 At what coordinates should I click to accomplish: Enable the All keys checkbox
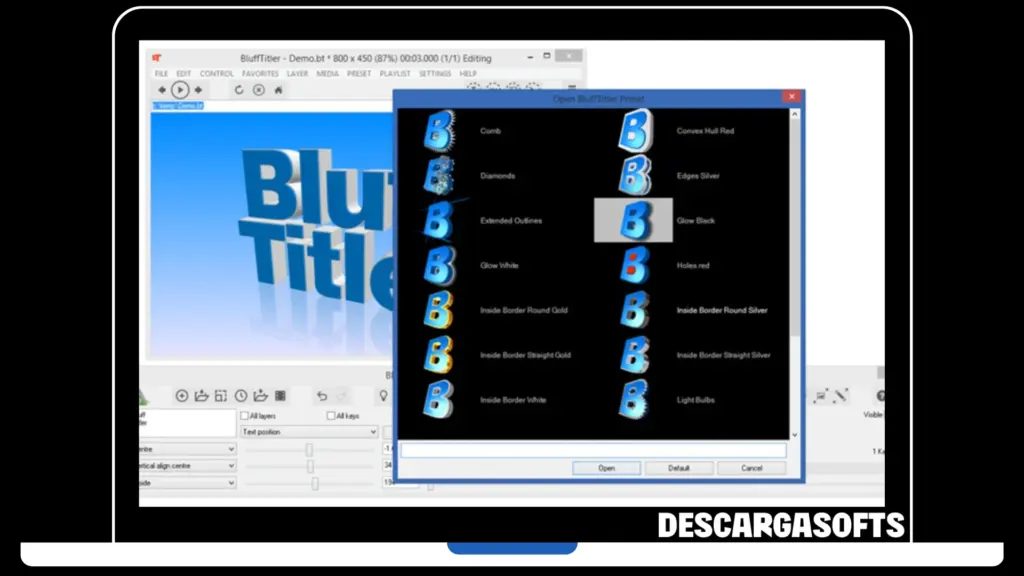tap(331, 416)
